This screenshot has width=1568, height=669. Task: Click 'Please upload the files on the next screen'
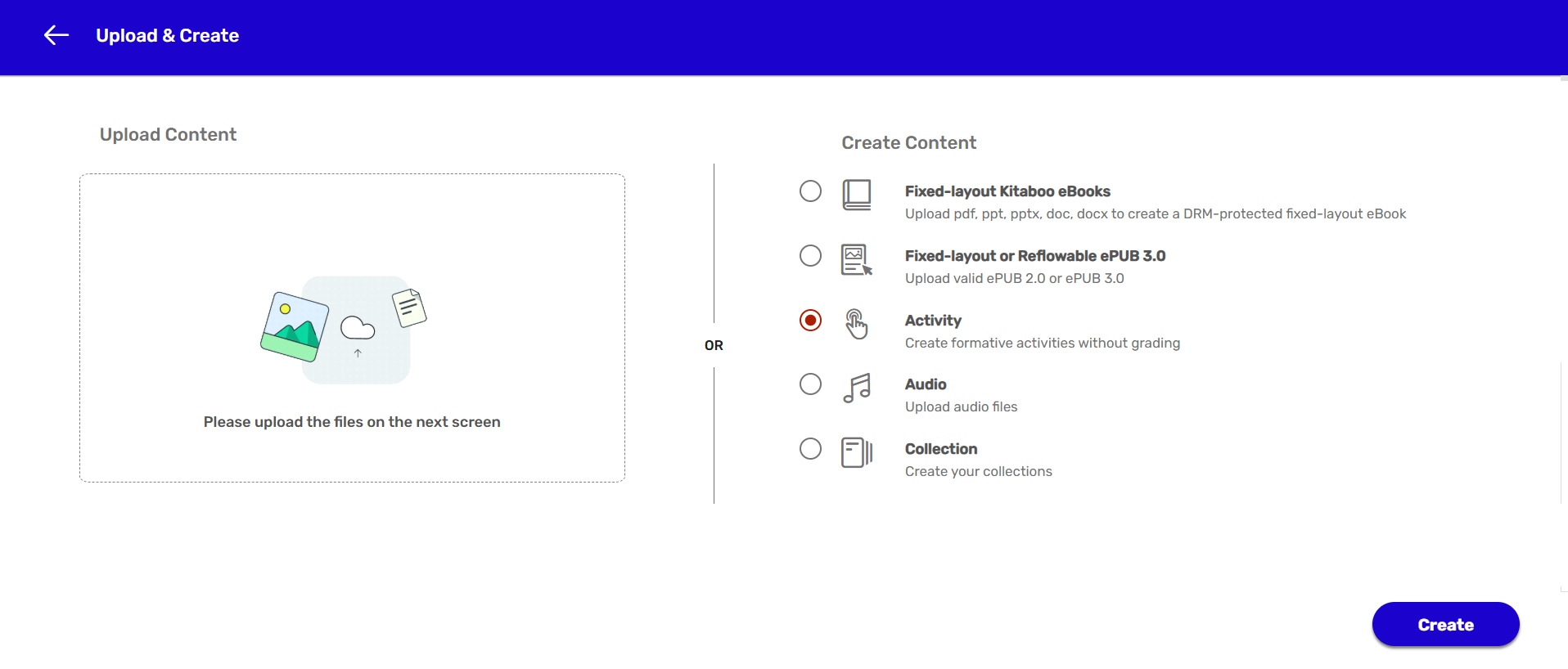[352, 422]
